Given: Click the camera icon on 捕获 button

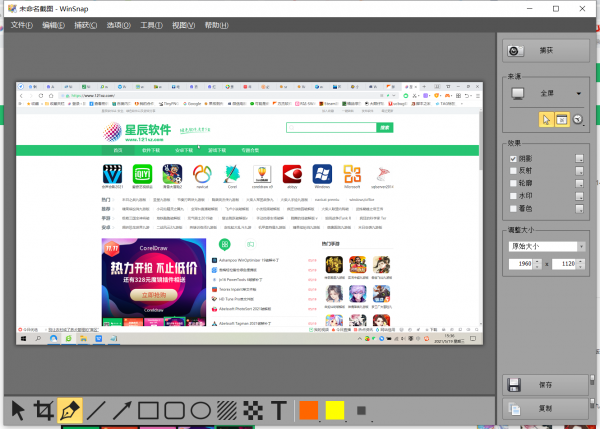Looking at the screenshot, I should coord(515,51).
